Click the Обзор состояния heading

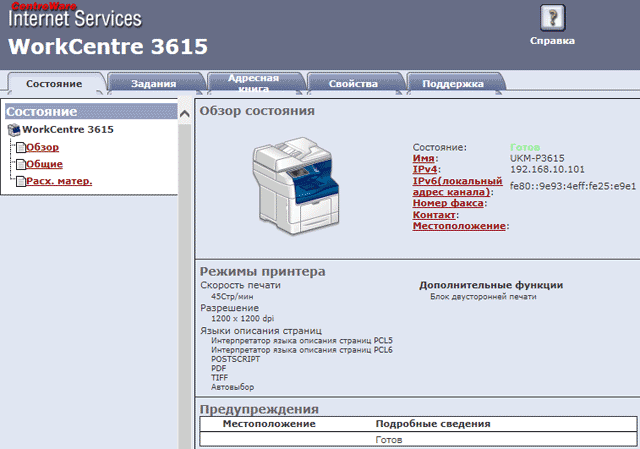(257, 111)
